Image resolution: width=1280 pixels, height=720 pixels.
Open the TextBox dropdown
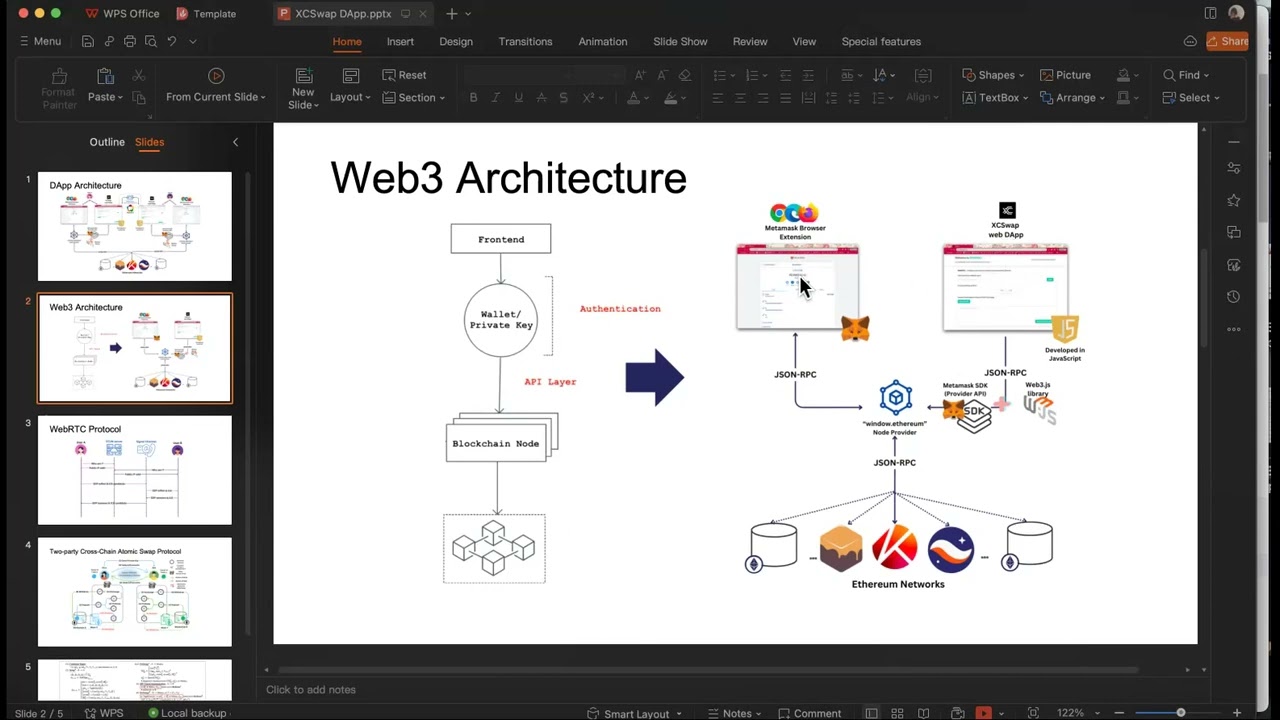[995, 97]
